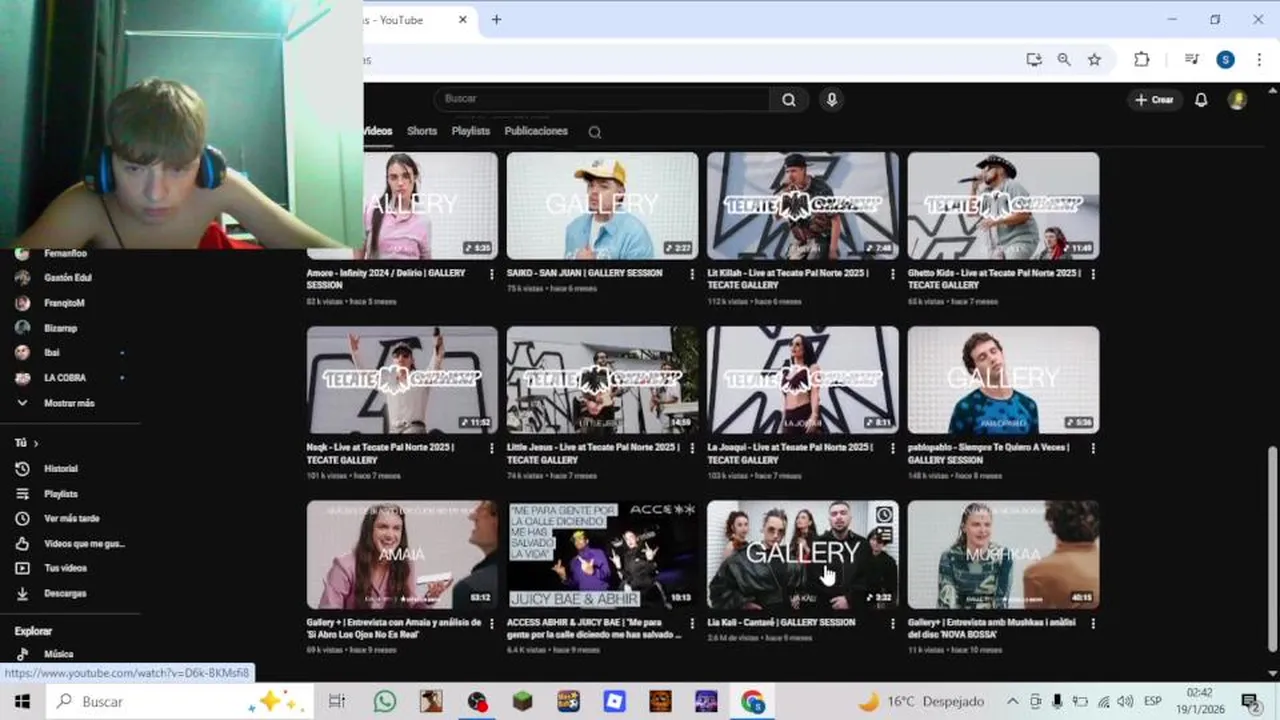Open Bizarrap subscription channel
1280x720 pixels.
point(60,328)
